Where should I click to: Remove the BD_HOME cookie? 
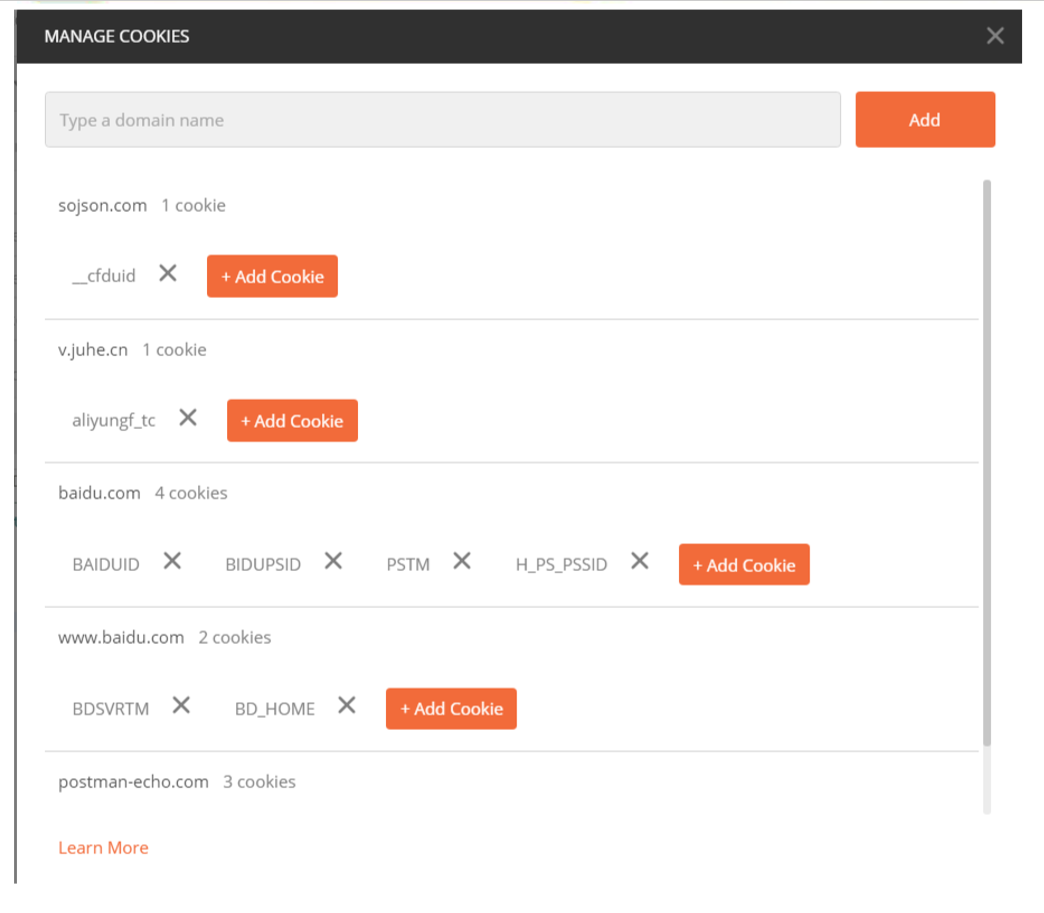pos(347,706)
